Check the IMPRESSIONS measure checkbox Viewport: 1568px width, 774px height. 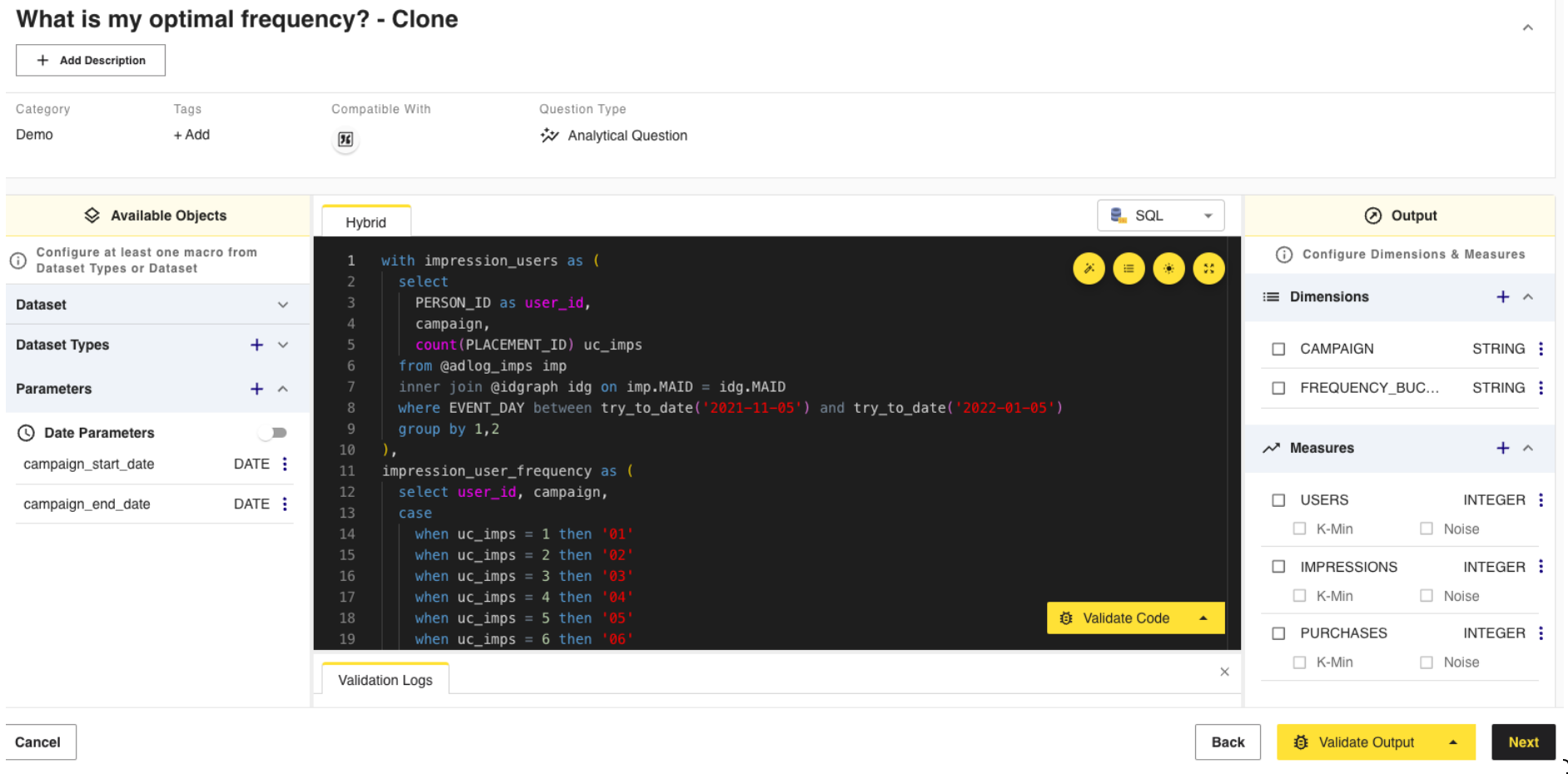(x=1279, y=566)
